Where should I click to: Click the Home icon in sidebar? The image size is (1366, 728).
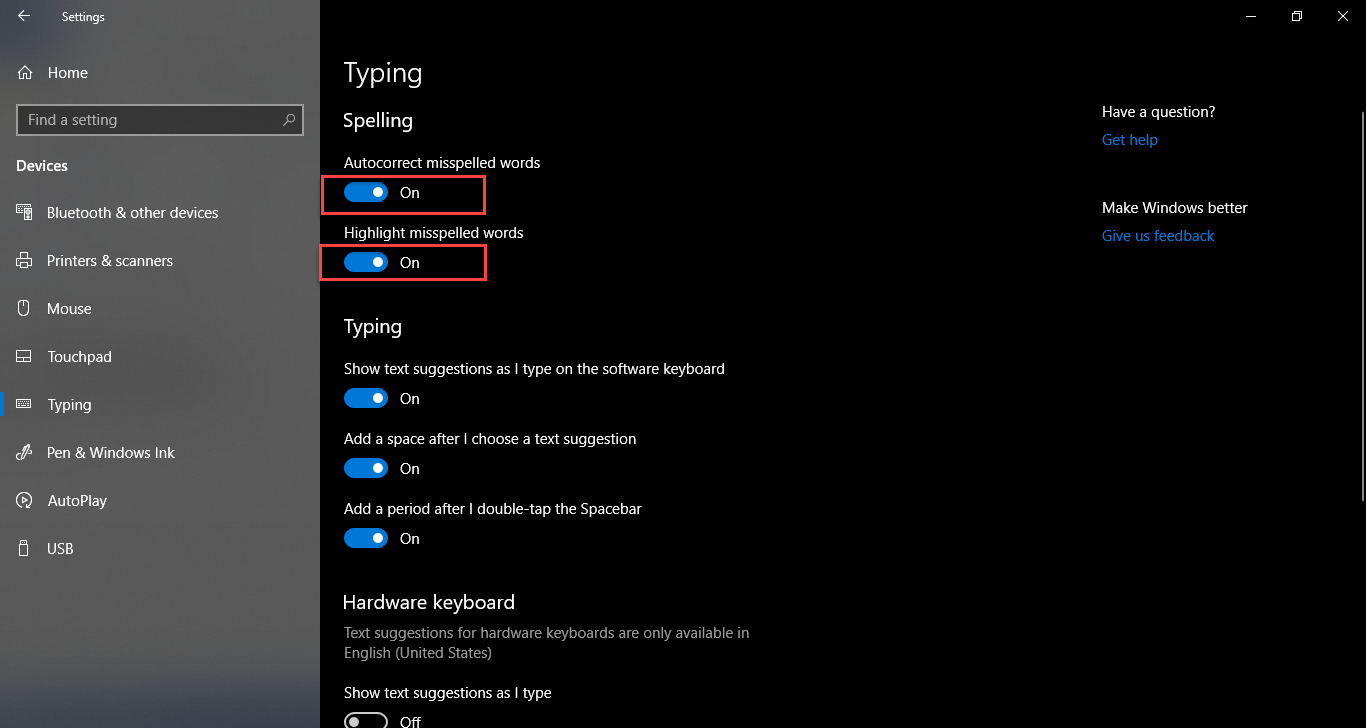coord(25,73)
